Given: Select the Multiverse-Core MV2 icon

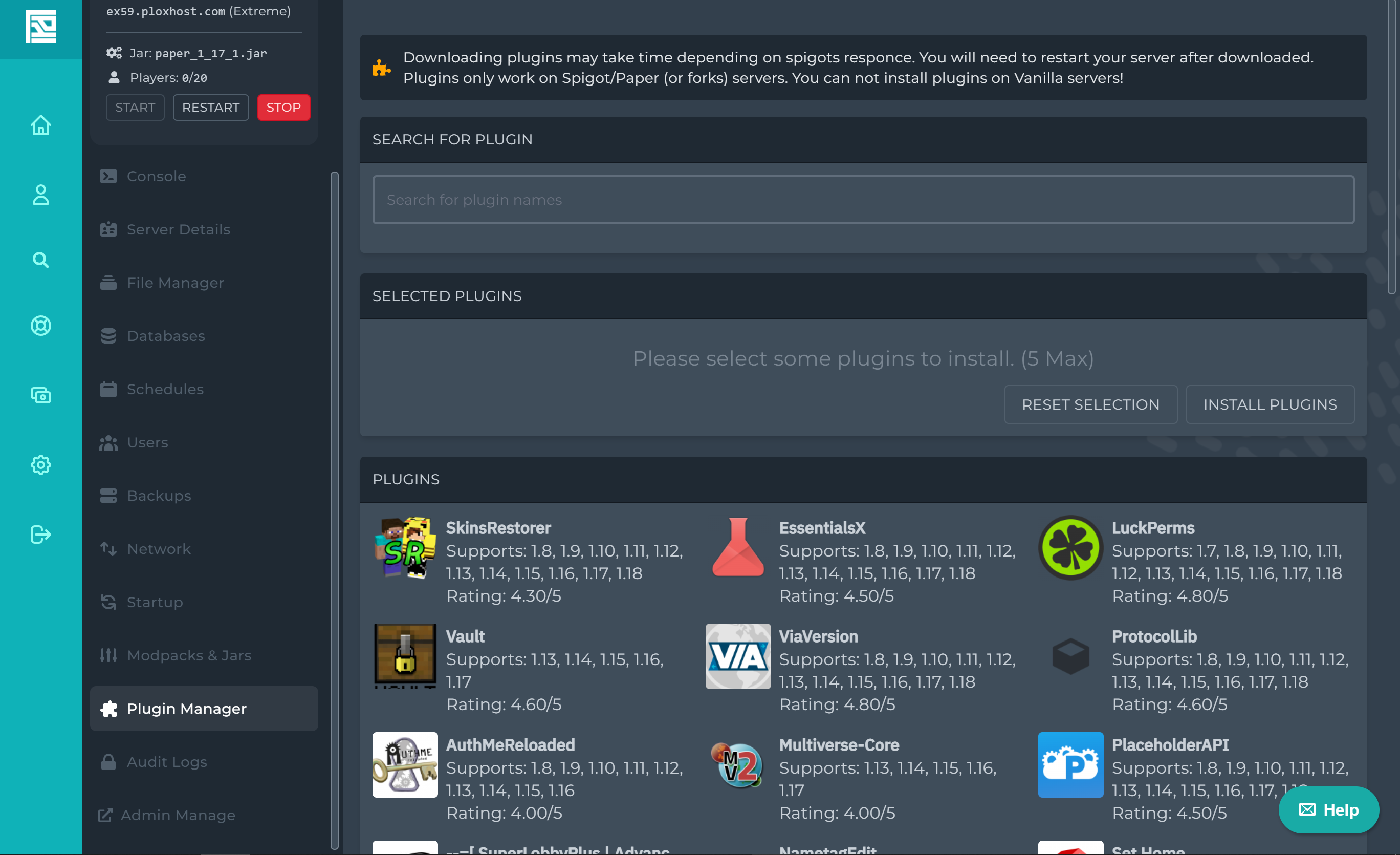Looking at the screenshot, I should coord(738,765).
